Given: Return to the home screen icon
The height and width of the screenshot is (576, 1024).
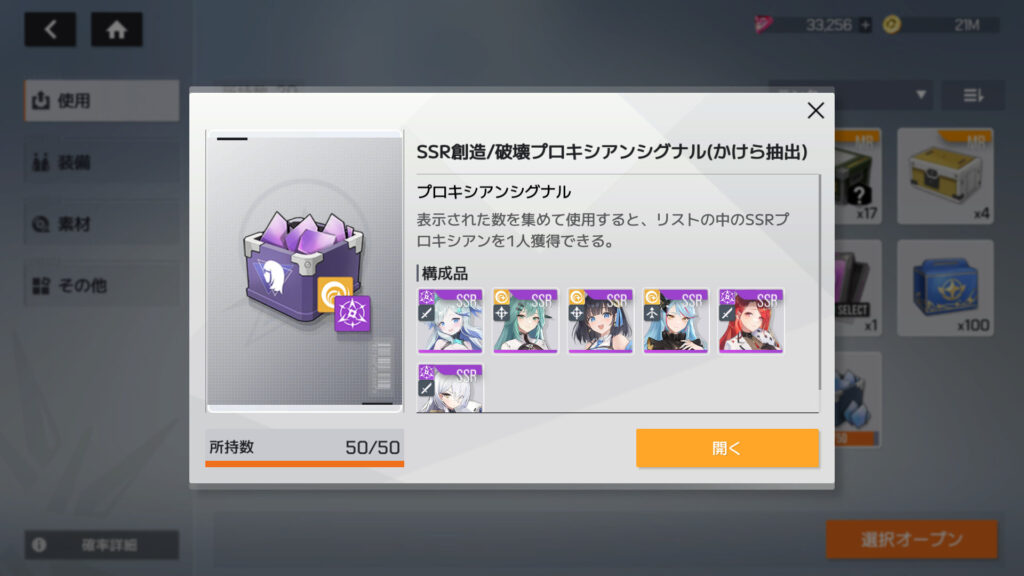Looking at the screenshot, I should tap(116, 29).
